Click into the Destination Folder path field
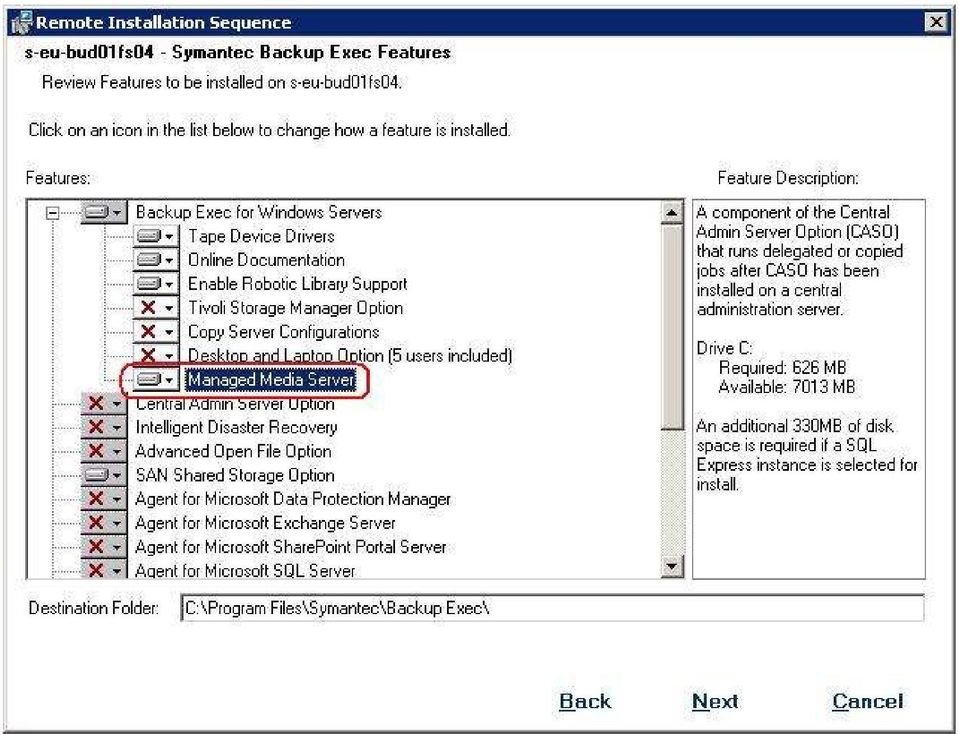 [552, 608]
